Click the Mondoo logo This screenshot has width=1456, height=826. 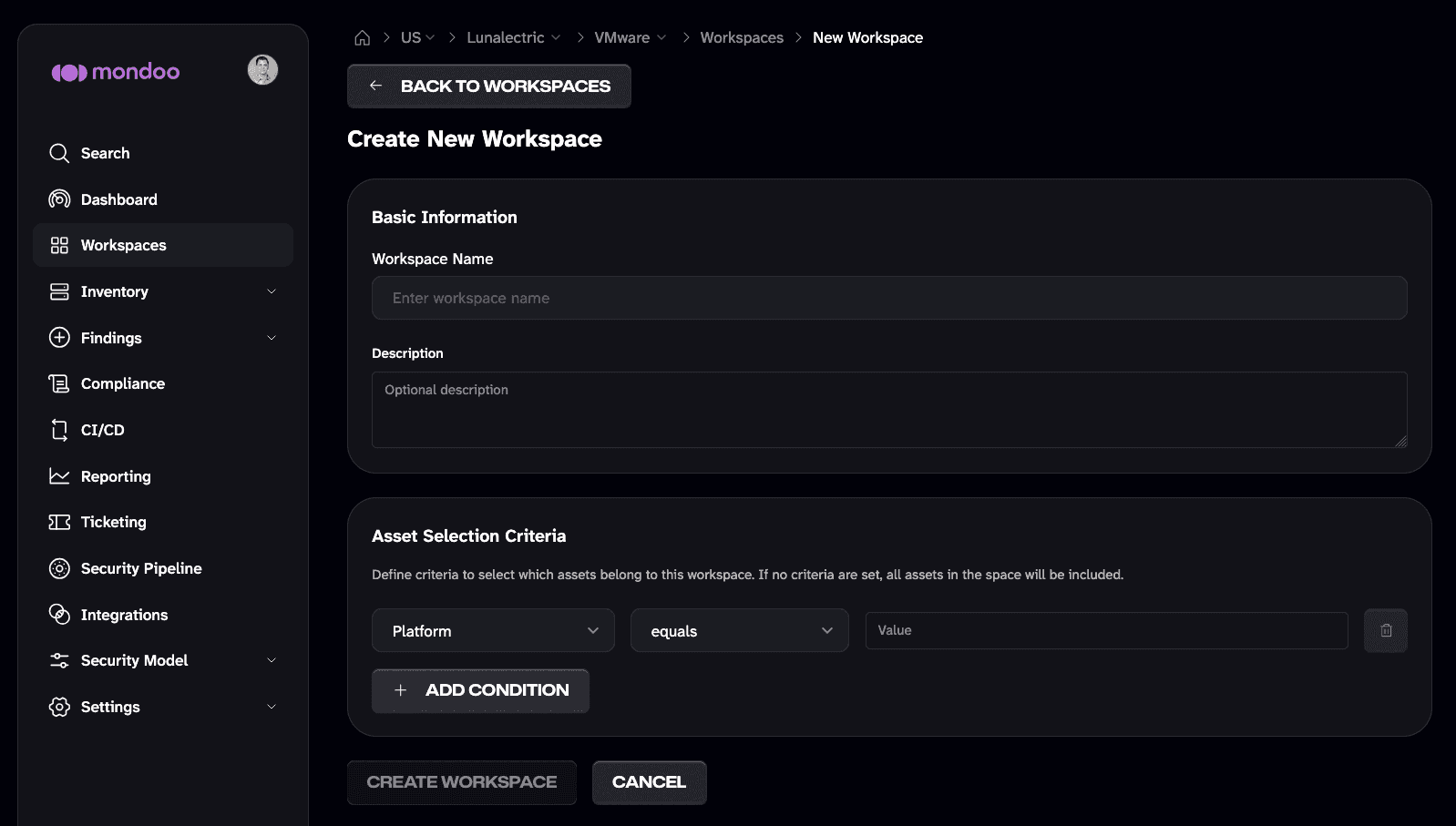(116, 72)
